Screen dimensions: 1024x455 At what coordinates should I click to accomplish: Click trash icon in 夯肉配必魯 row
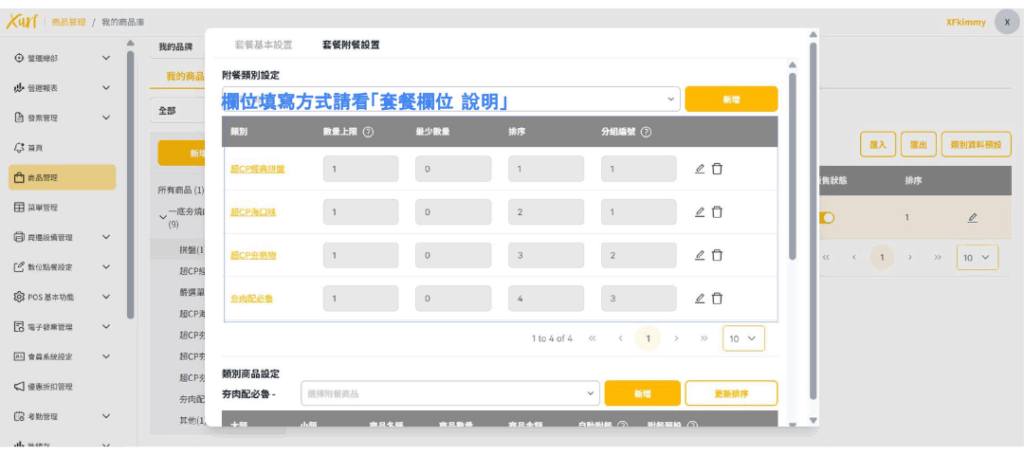tap(717, 298)
